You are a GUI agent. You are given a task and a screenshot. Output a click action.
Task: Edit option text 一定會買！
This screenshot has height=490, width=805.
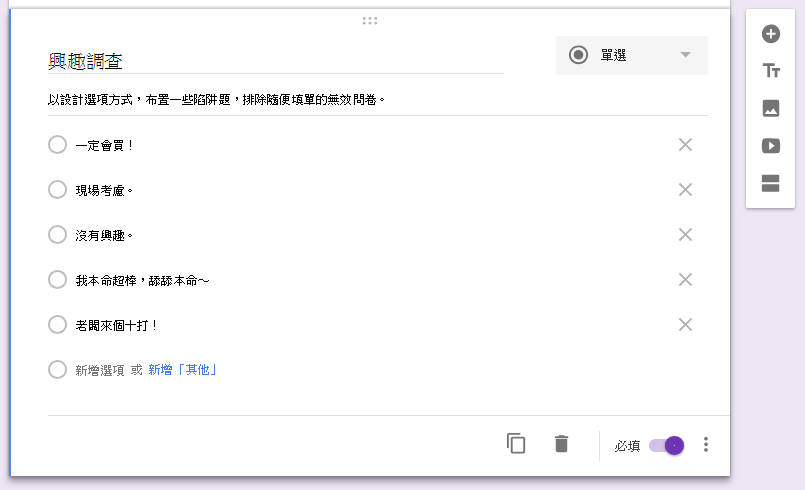[104, 146]
